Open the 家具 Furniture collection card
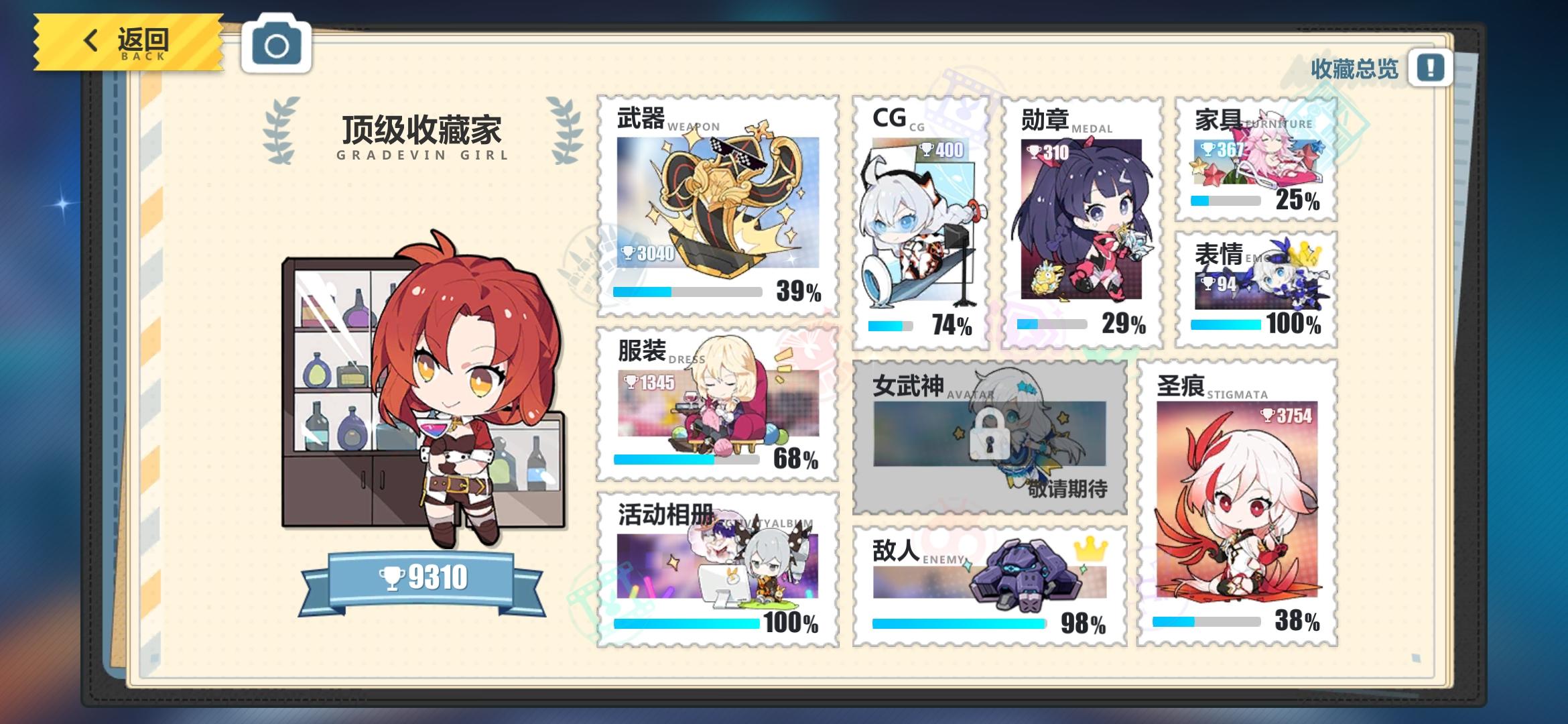Viewport: 1568px width, 724px height. pyautogui.click(x=1256, y=159)
